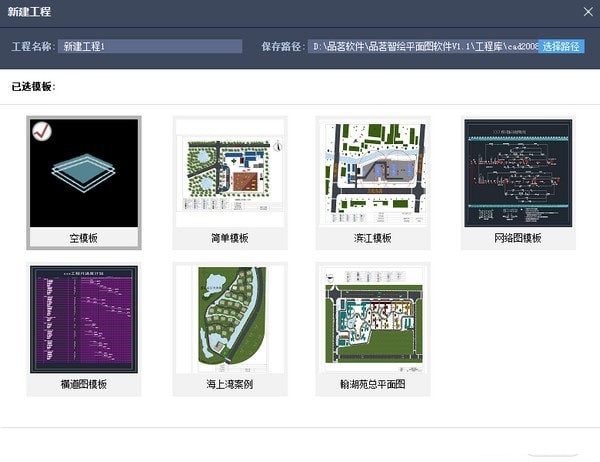Click the 空模板 caption label
The image size is (600, 462).
[83, 238]
